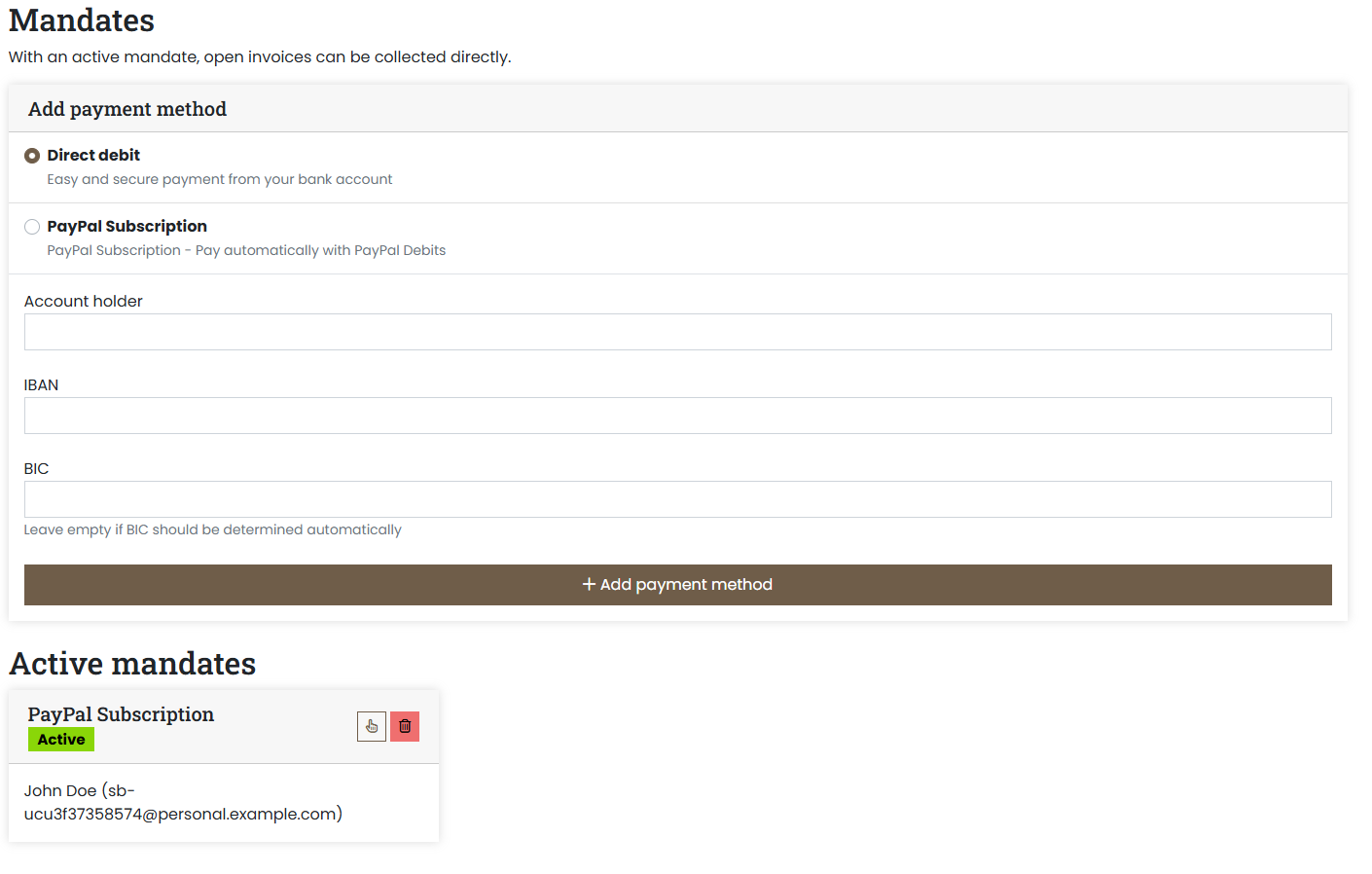Click inside the BIC input field

coord(677,499)
